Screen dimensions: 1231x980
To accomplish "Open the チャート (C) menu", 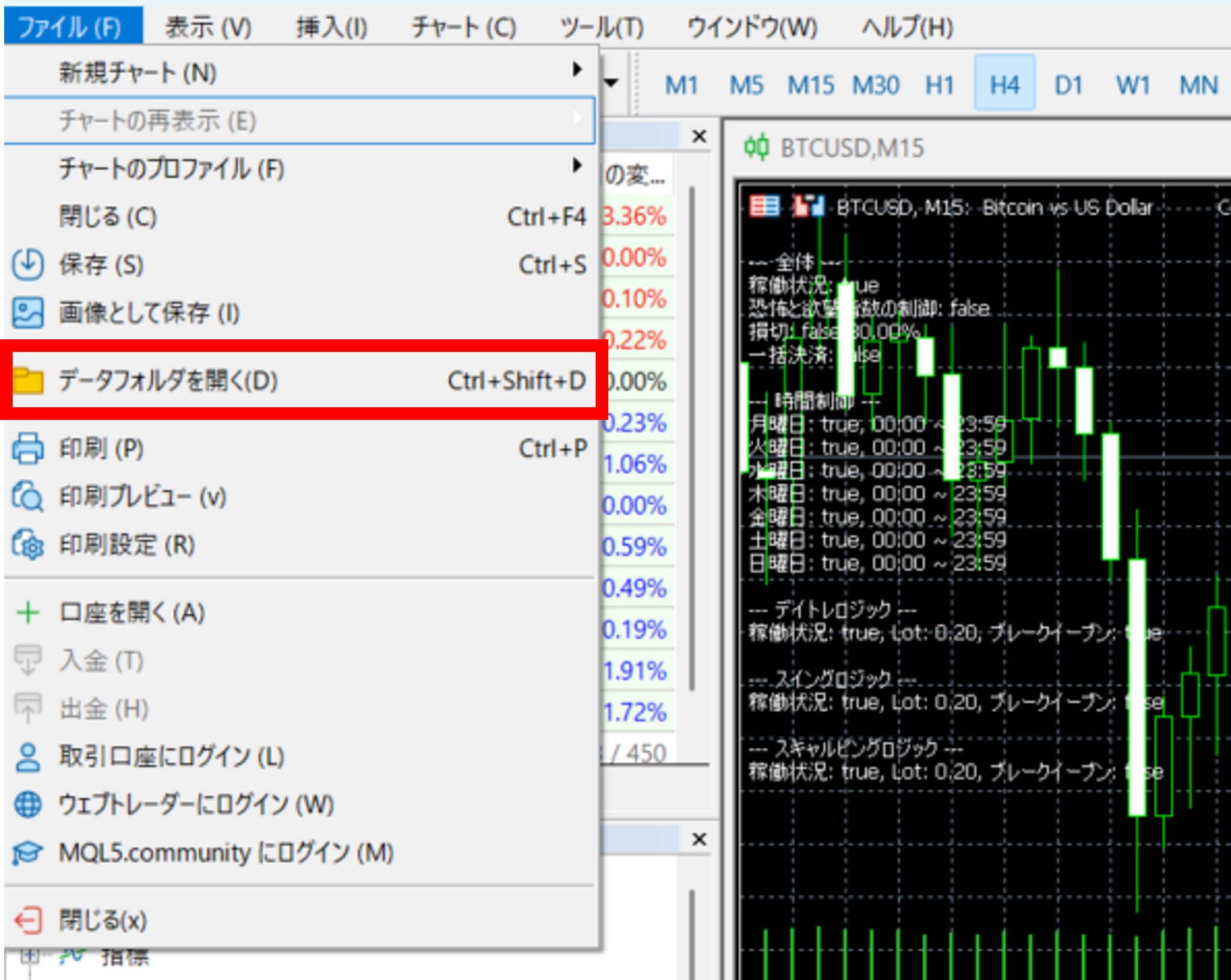I will click(x=464, y=27).
